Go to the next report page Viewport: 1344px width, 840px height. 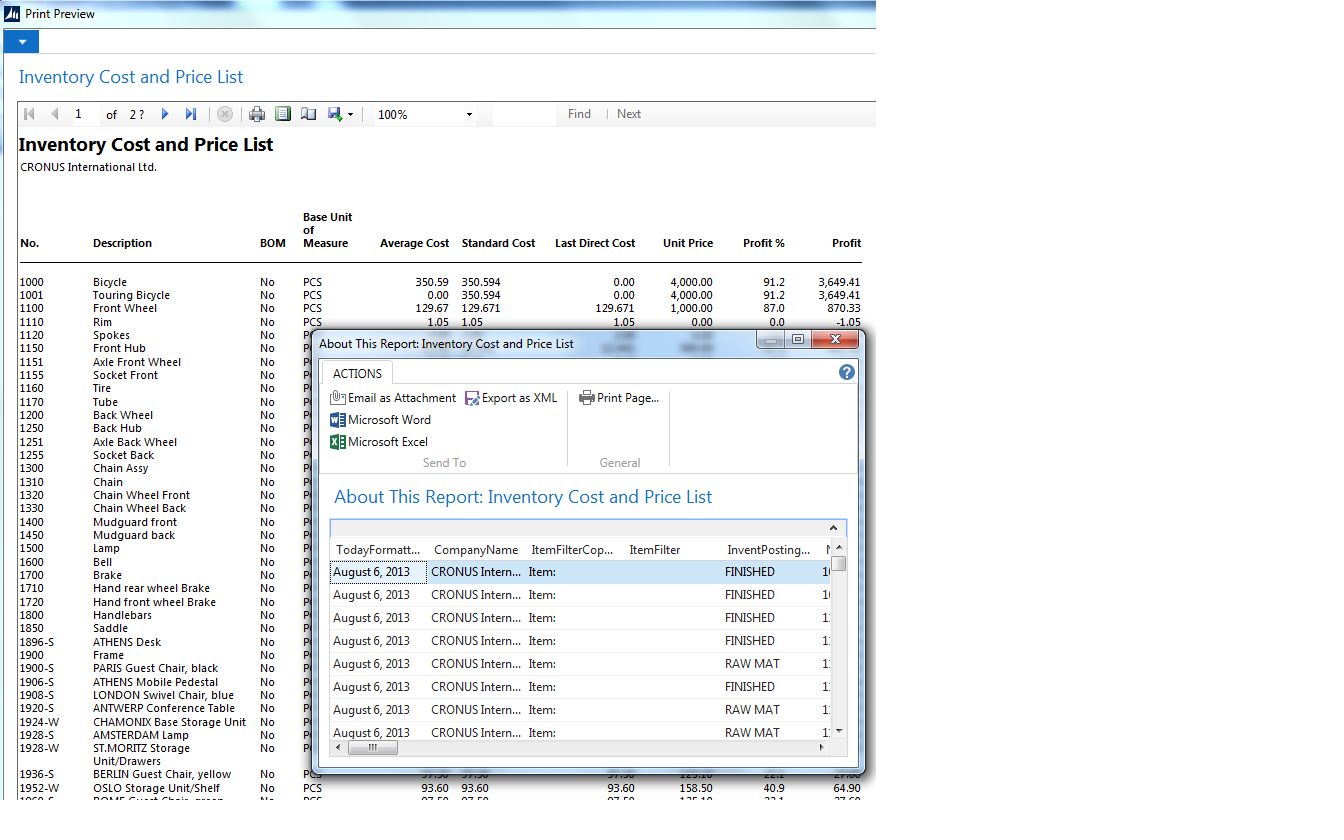tap(165, 115)
